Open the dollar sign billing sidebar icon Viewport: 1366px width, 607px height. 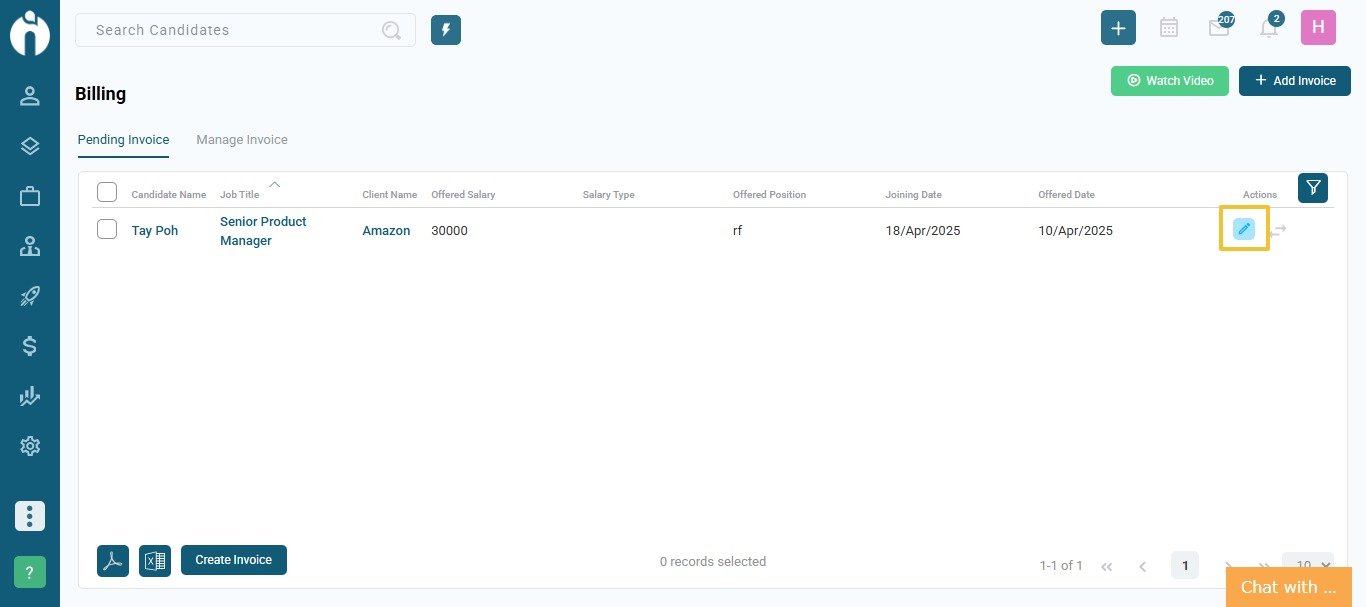[30, 346]
